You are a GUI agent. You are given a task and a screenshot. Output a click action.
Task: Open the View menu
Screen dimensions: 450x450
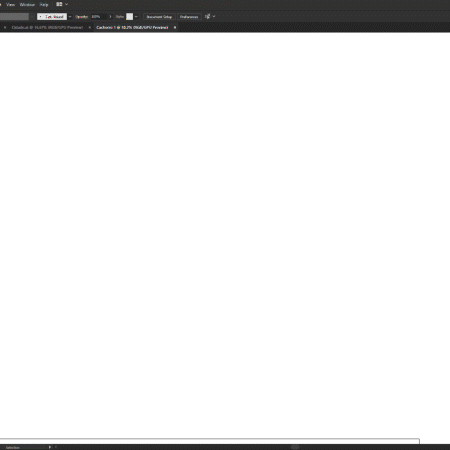(x=10, y=5)
